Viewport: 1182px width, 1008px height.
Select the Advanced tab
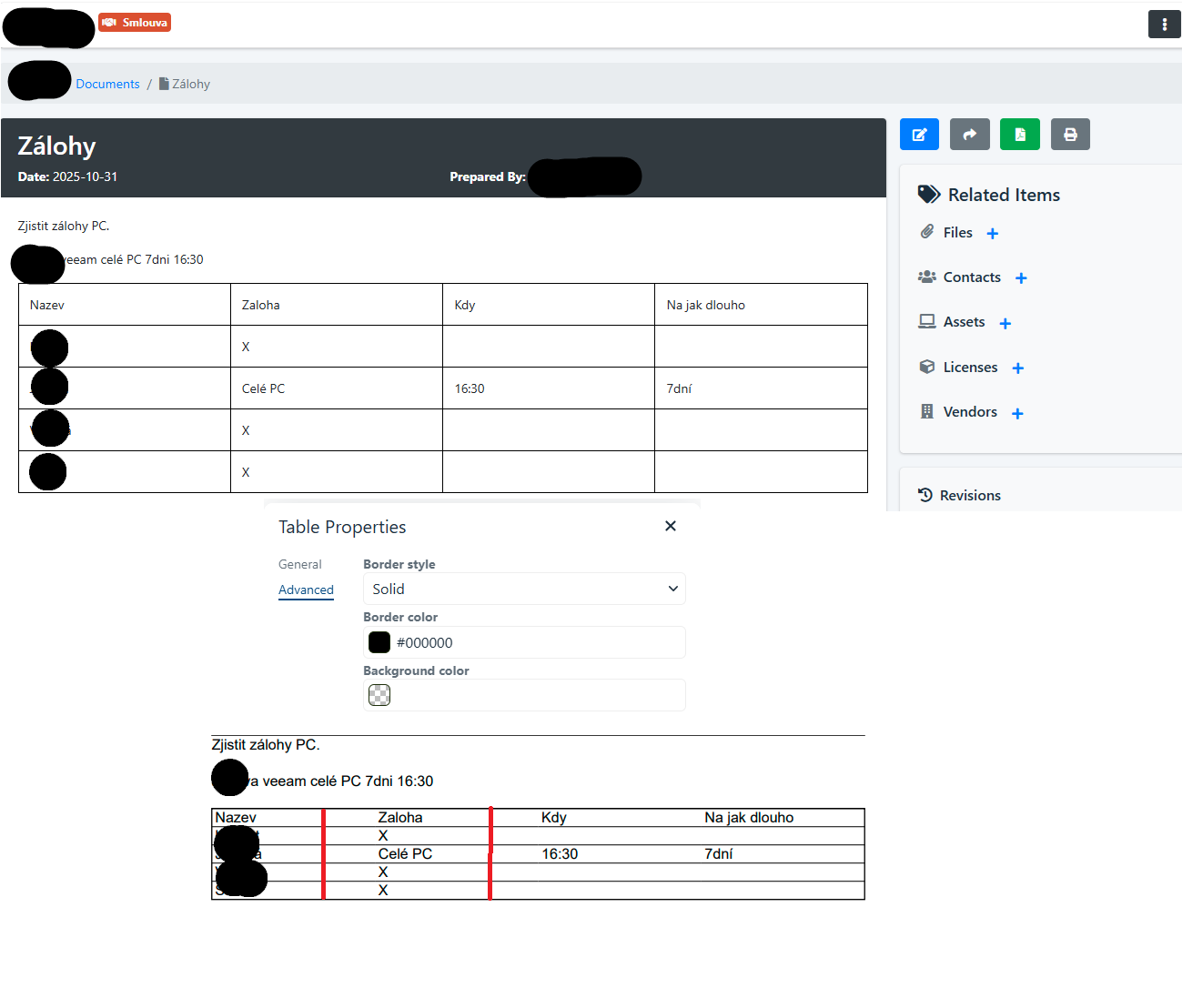click(306, 590)
